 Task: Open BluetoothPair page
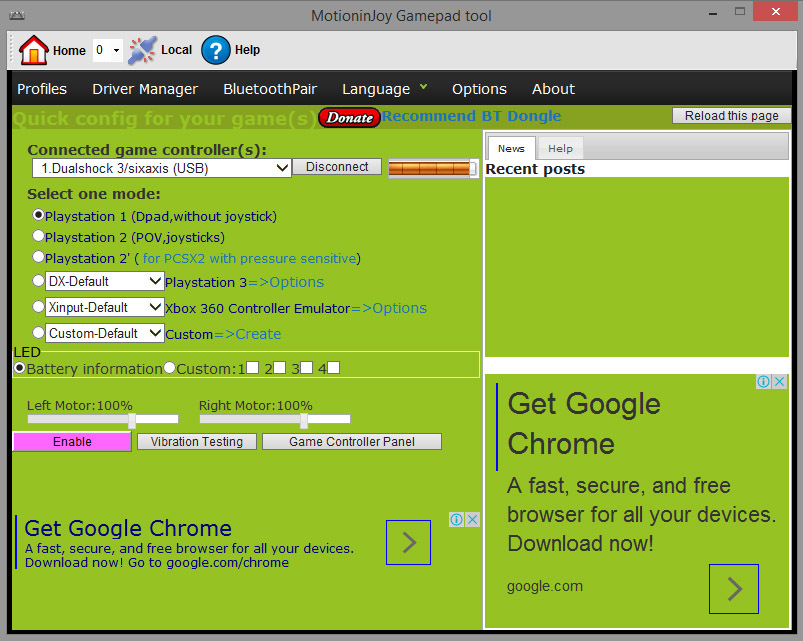tap(270, 89)
